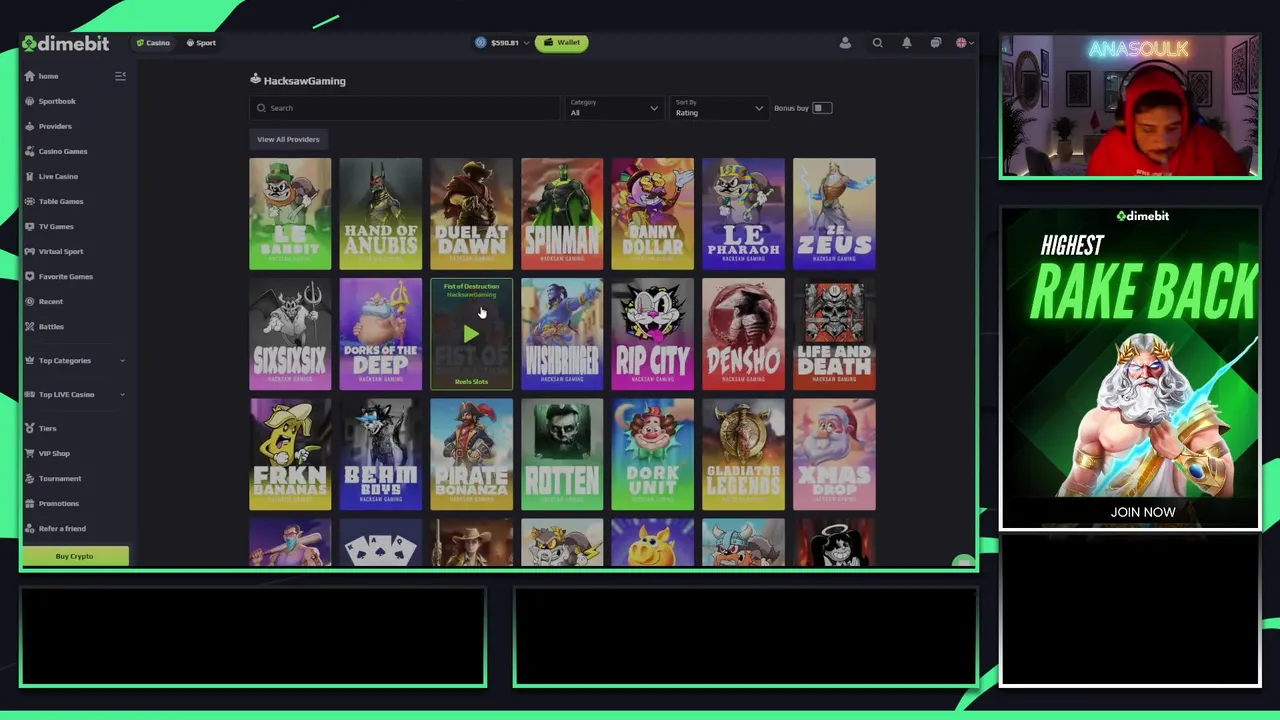This screenshot has height=720, width=1280.
Task: Open the Rip City game thumbnail
Action: pyautogui.click(x=652, y=334)
